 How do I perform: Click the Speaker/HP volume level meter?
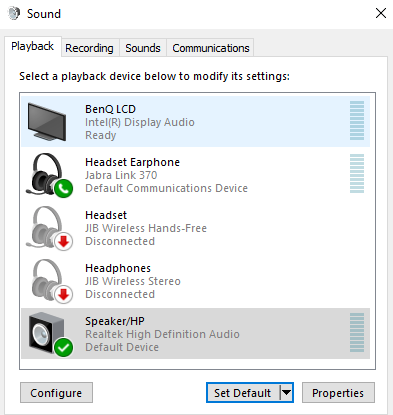357,333
